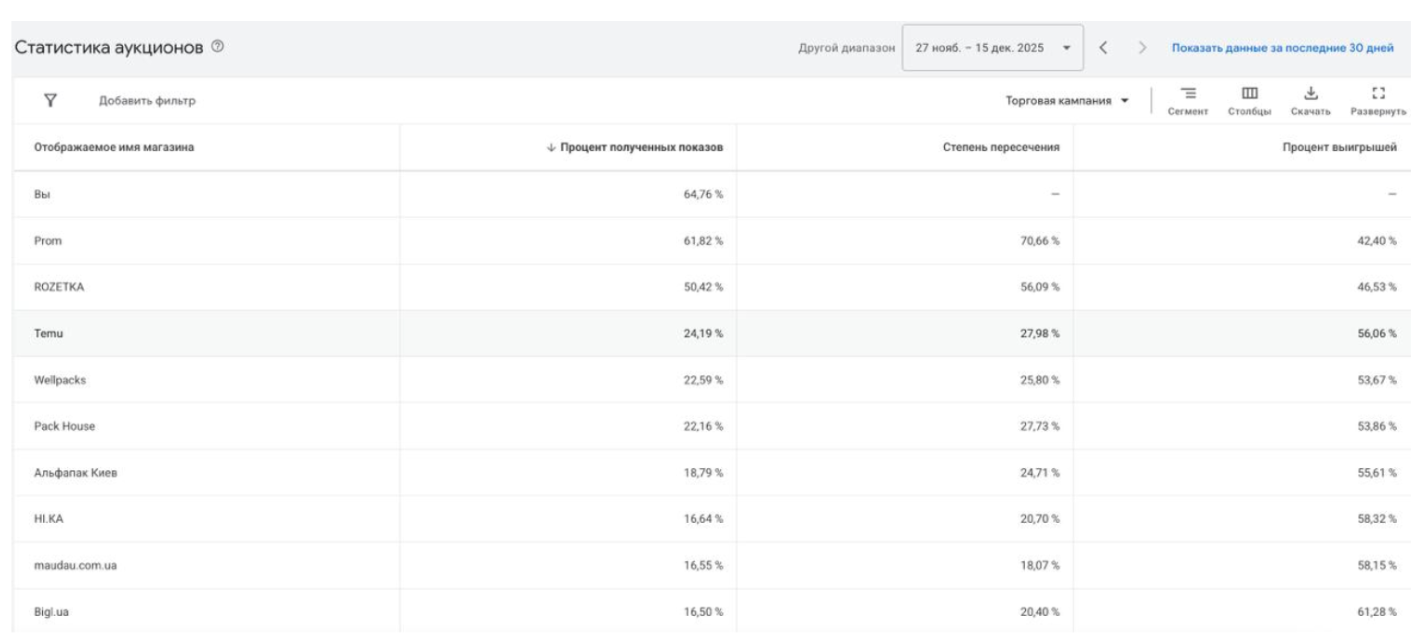Click Показать данные за последние 30 дней

[1283, 49]
